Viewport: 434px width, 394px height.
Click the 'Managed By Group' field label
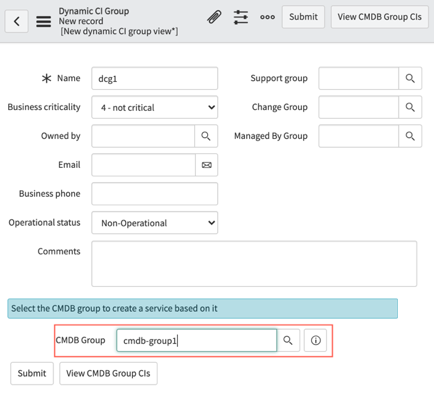click(x=271, y=136)
